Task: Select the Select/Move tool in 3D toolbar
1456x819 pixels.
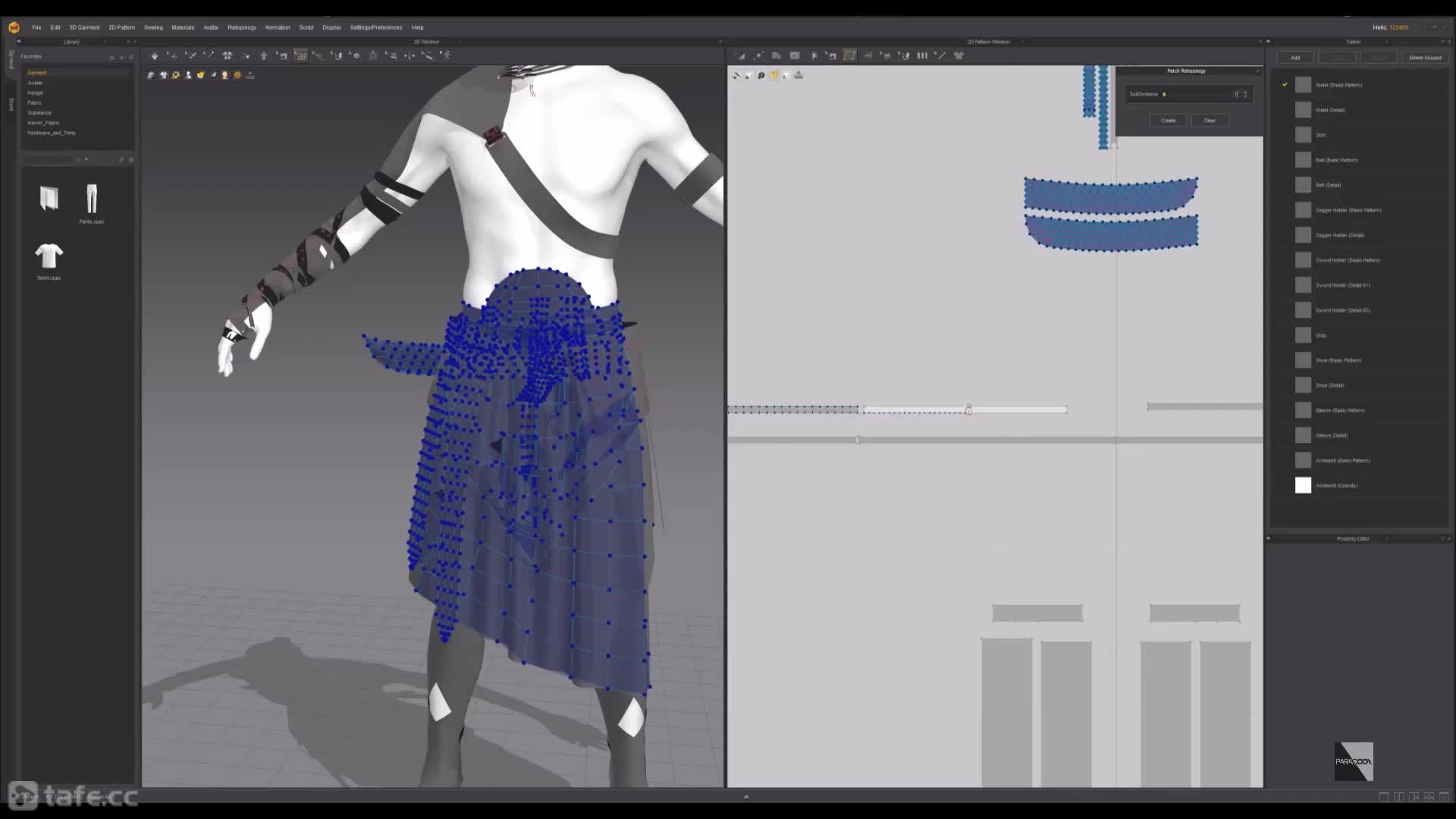Action: point(173,55)
